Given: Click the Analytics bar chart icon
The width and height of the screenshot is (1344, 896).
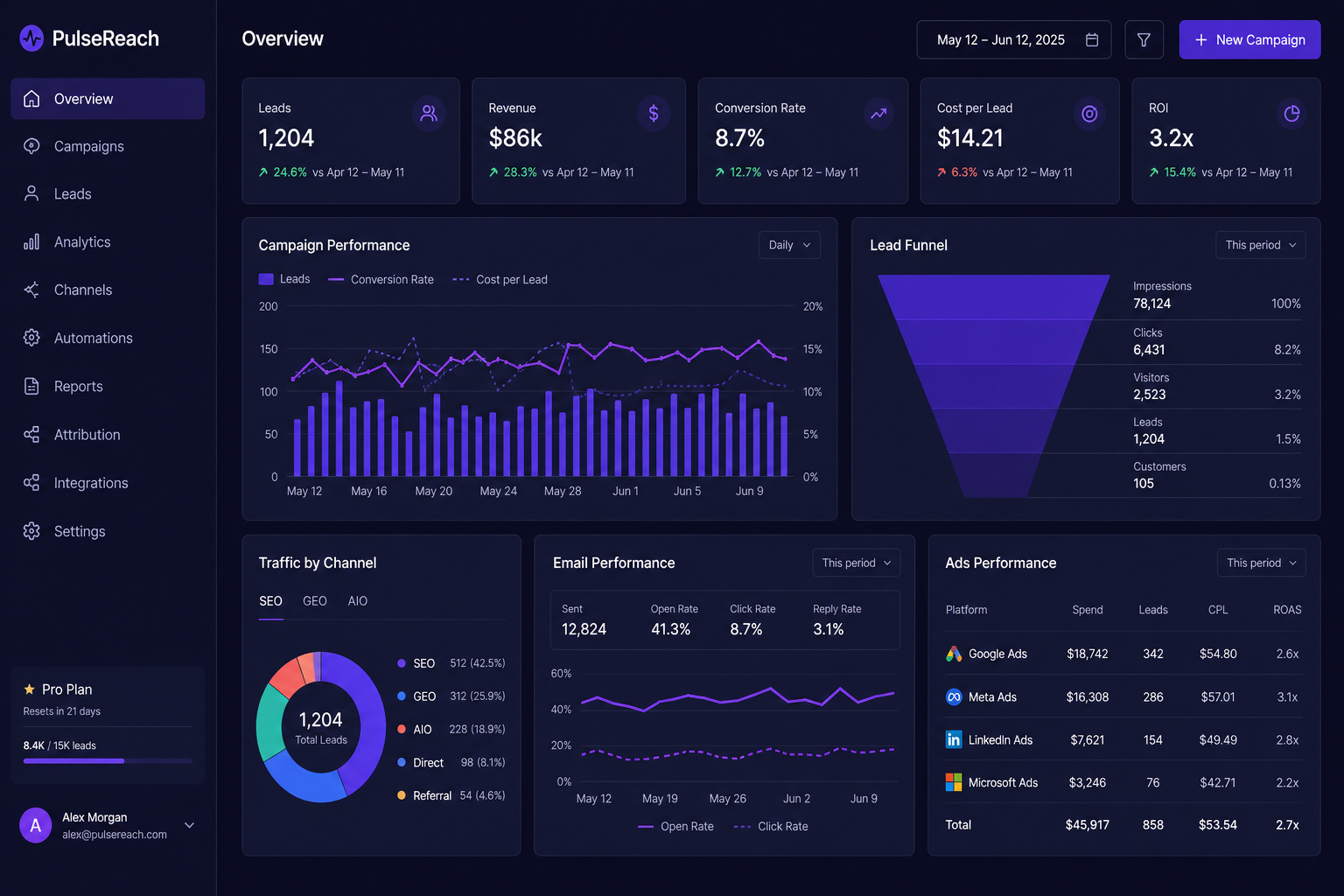Looking at the screenshot, I should 31,241.
